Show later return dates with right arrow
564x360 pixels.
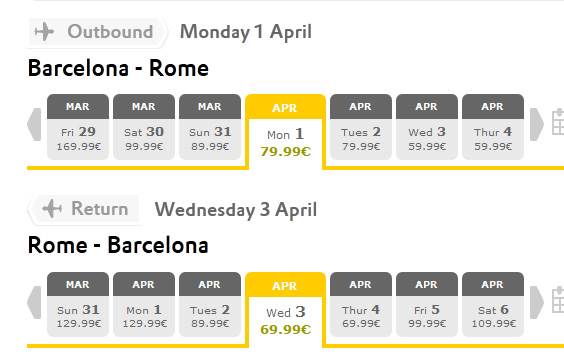tap(537, 302)
